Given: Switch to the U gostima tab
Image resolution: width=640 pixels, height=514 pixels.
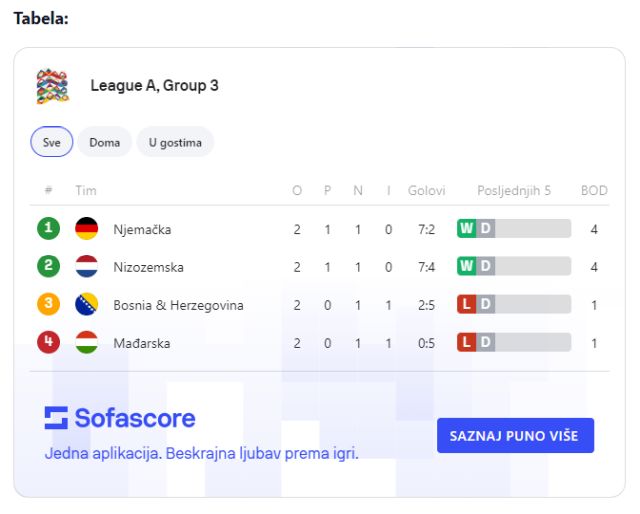Looking at the screenshot, I should tap(175, 142).
